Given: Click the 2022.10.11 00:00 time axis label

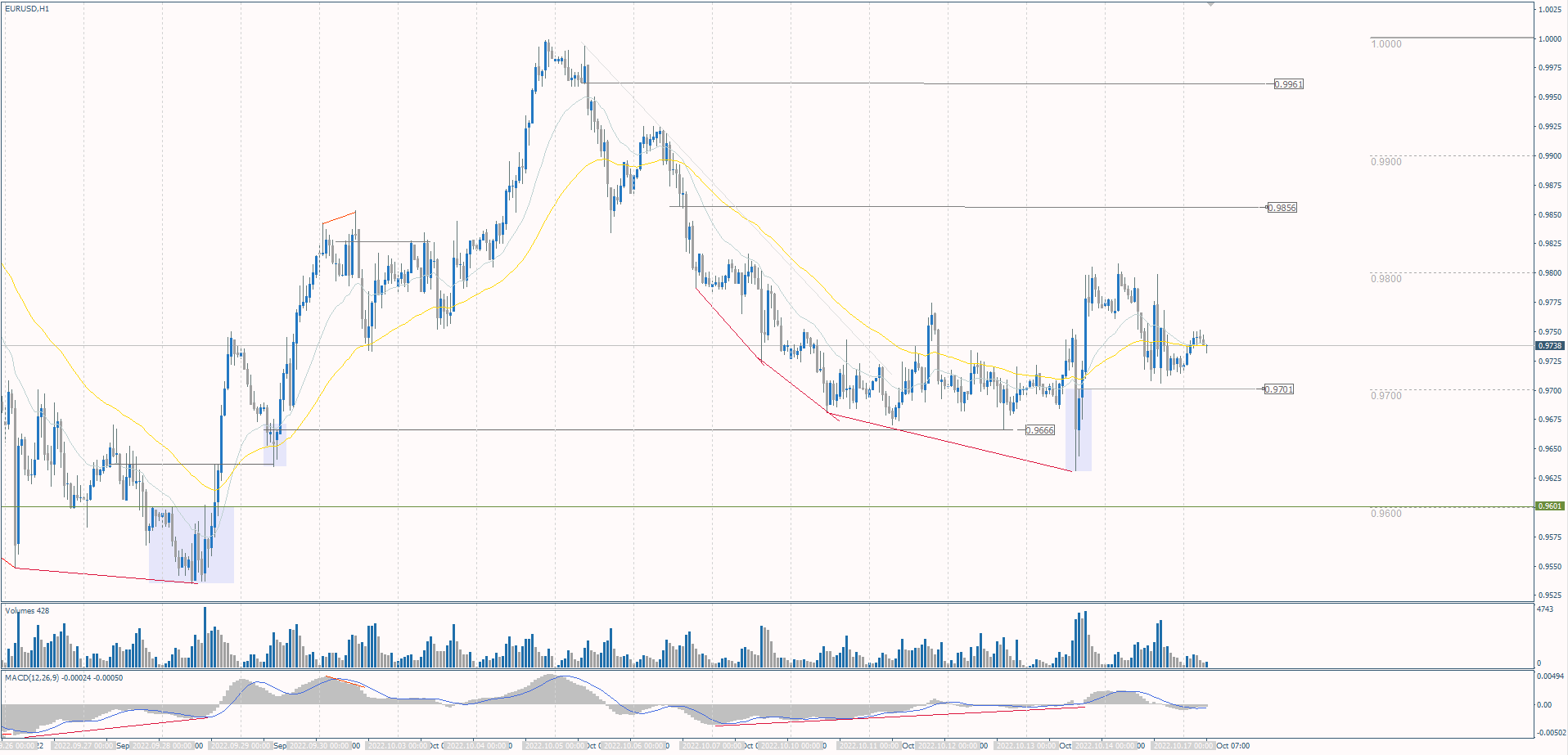Looking at the screenshot, I should (869, 746).
